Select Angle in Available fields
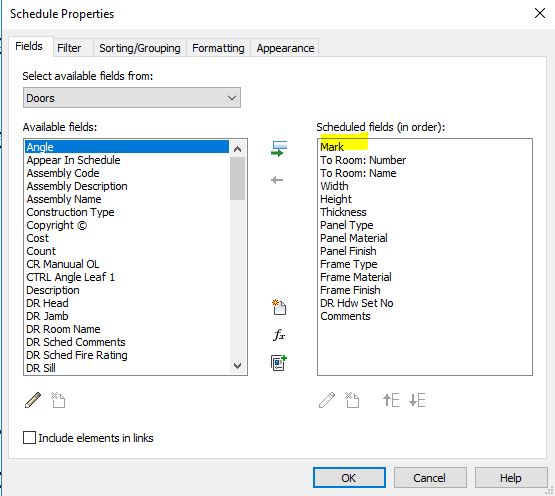 coord(127,147)
